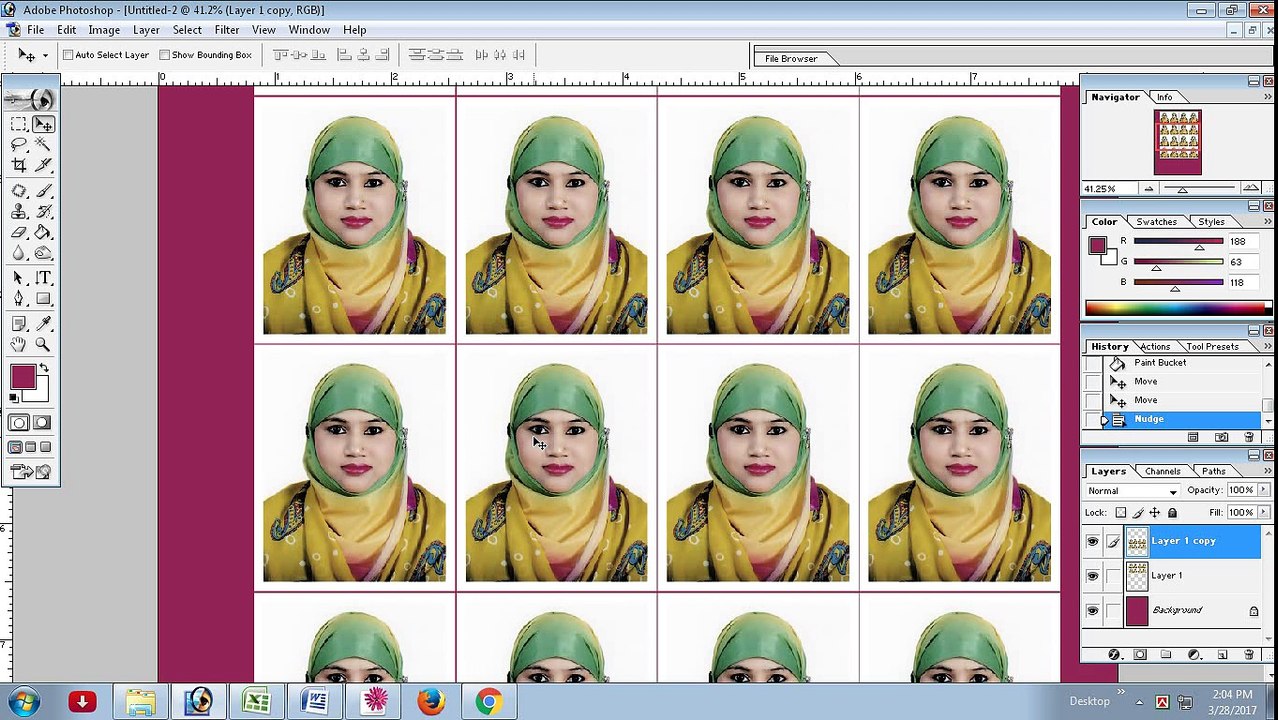This screenshot has width=1278, height=720.
Task: Hide the Background layer eye
Action: click(1092, 611)
